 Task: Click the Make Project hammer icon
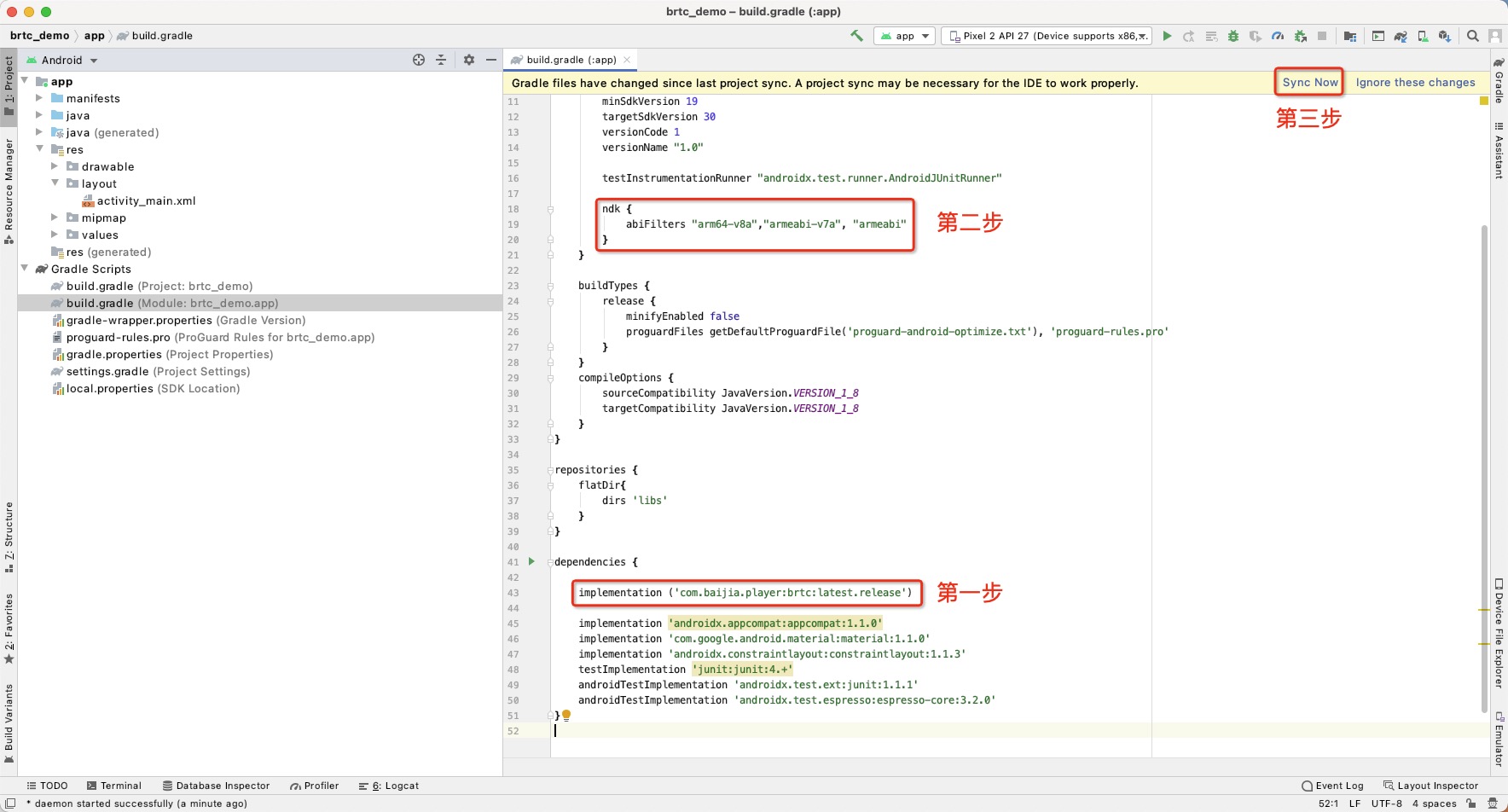click(856, 36)
